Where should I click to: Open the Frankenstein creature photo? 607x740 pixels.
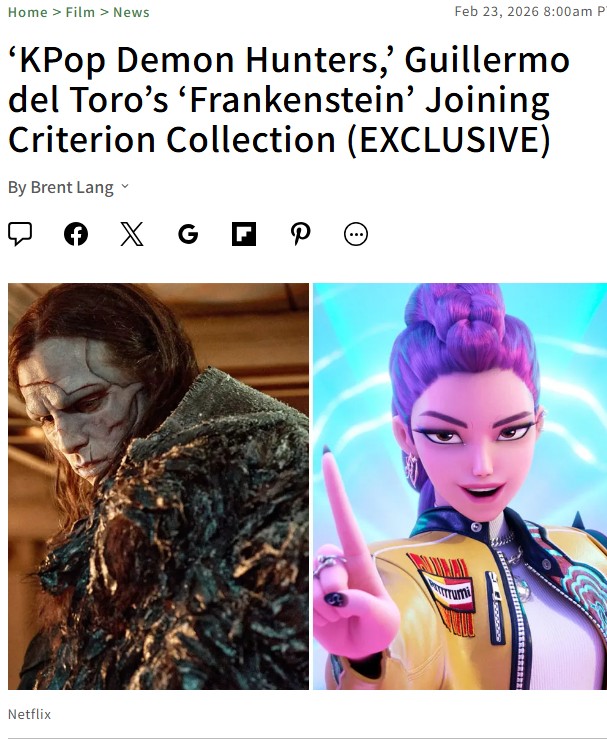[x=159, y=486]
